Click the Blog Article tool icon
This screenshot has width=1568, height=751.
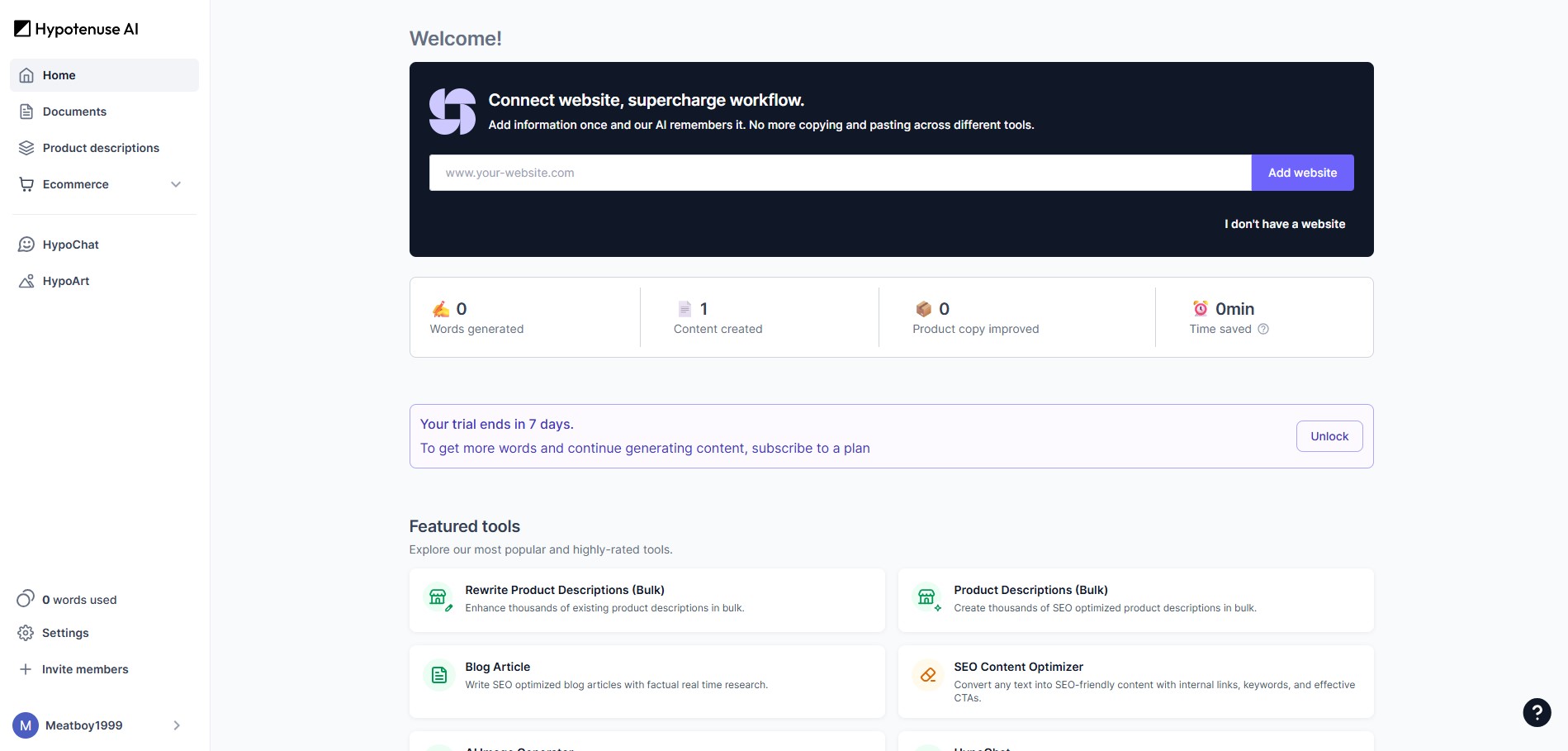[439, 675]
